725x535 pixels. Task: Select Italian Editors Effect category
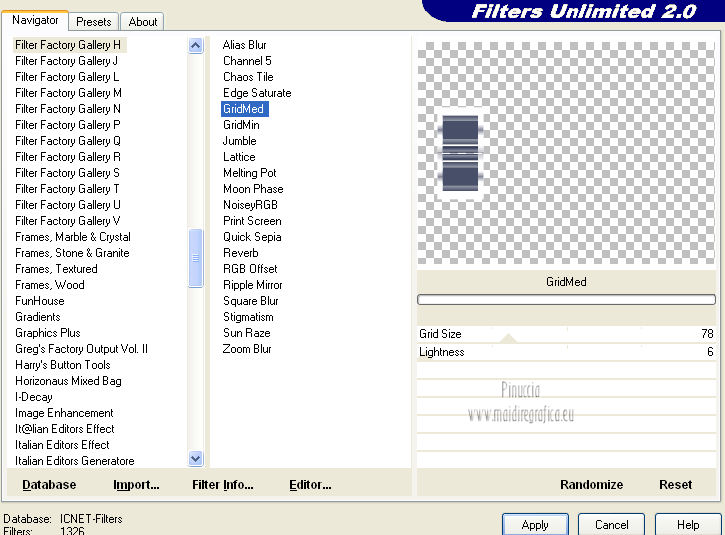coord(62,445)
